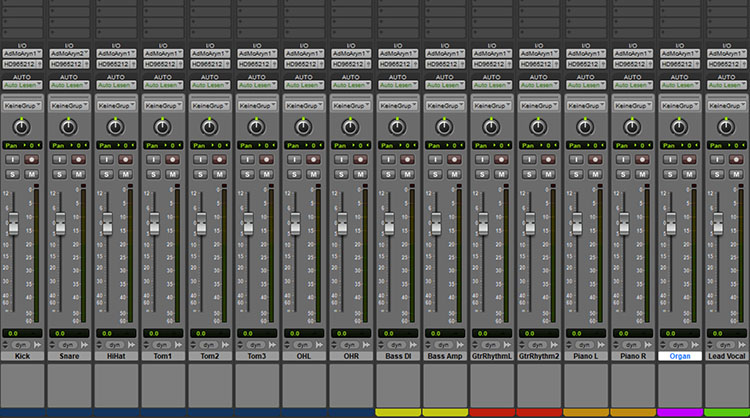Open Snare track input selector AdMoAryn2
Viewport: 750px width, 418px height.
point(69,54)
